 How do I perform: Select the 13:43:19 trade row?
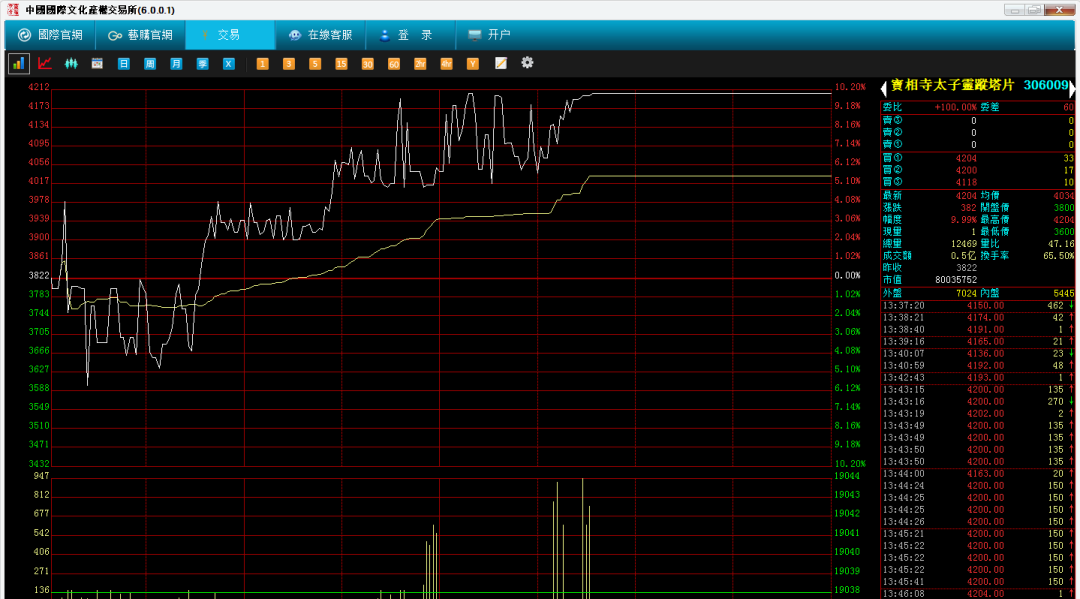pos(977,414)
